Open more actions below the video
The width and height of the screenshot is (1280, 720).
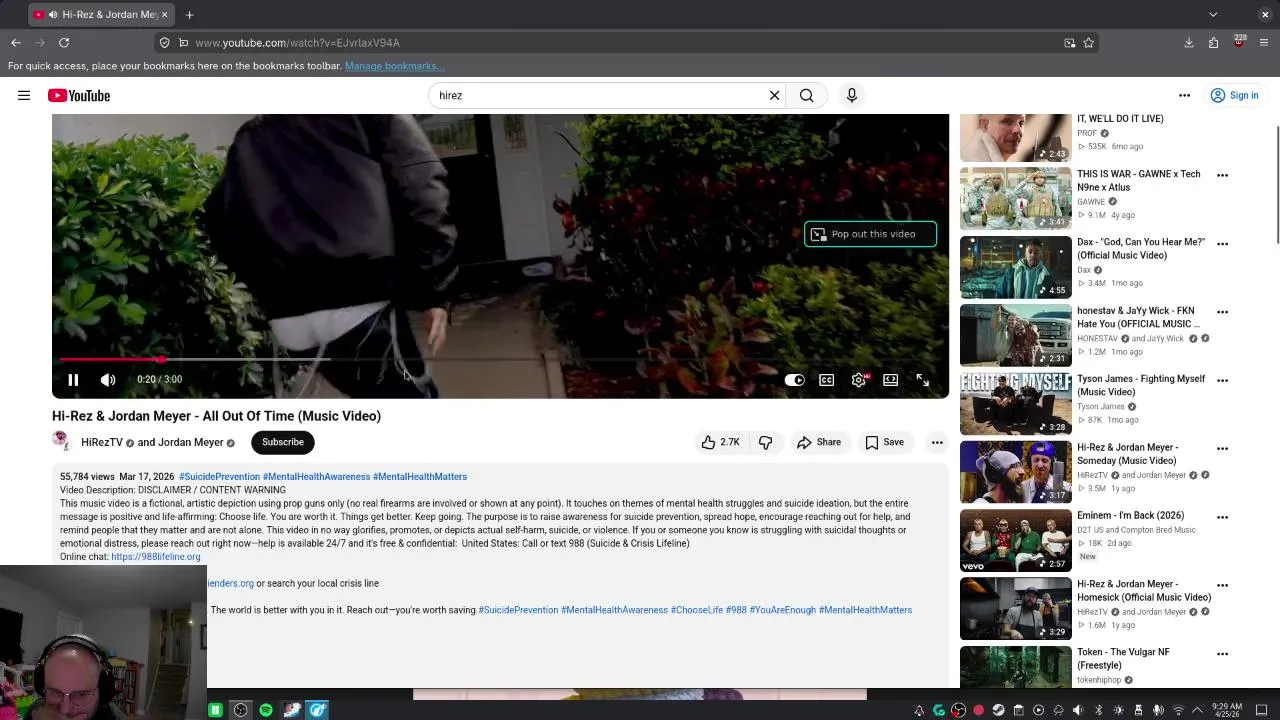coord(937,442)
